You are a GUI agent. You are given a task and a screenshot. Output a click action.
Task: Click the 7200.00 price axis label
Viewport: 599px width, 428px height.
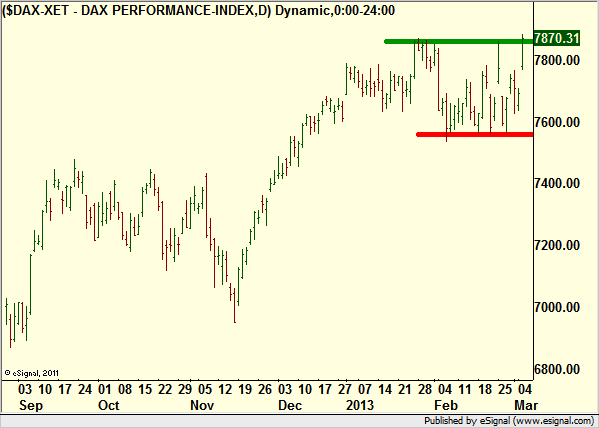point(557,245)
